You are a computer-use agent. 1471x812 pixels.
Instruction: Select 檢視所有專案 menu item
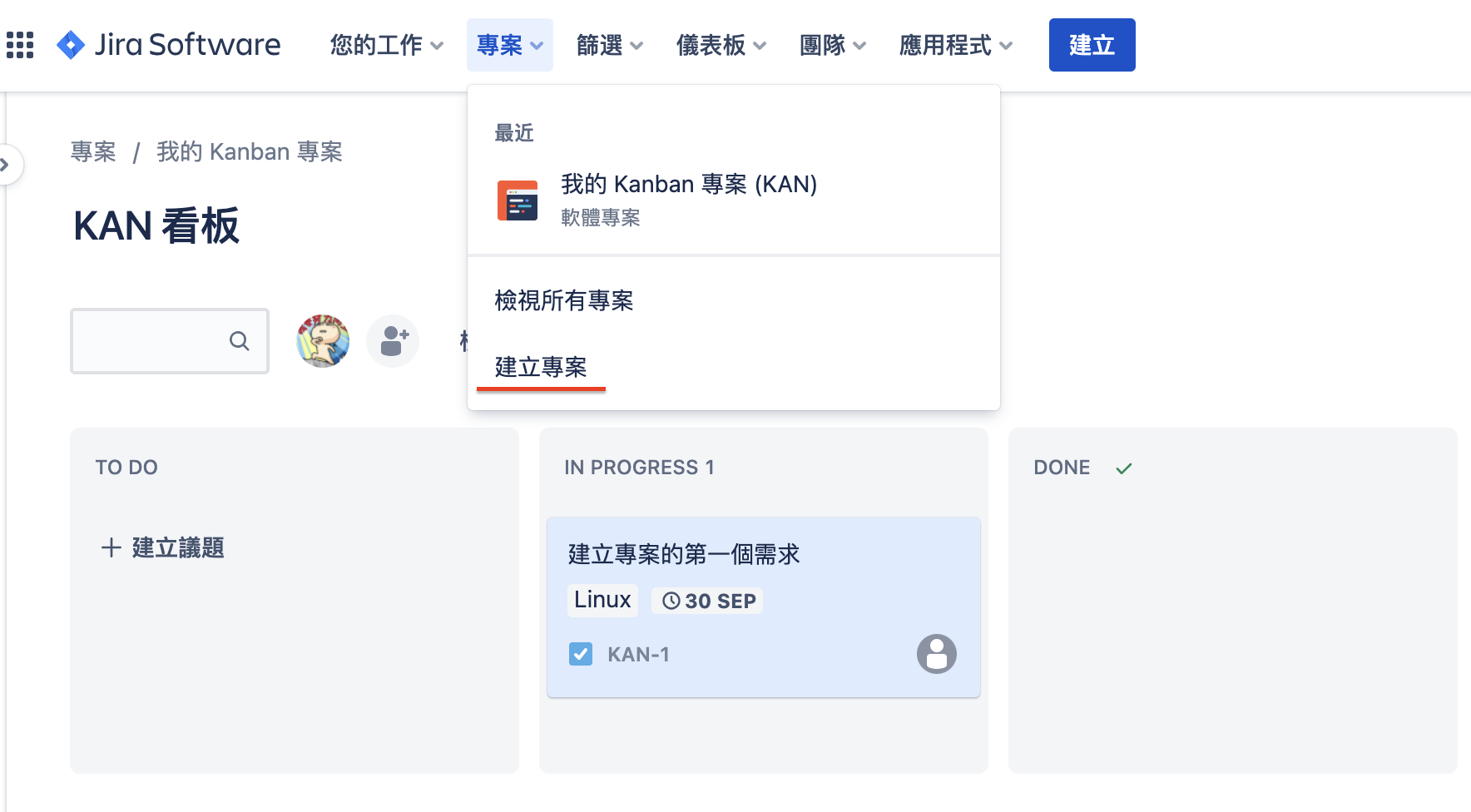coord(564,300)
